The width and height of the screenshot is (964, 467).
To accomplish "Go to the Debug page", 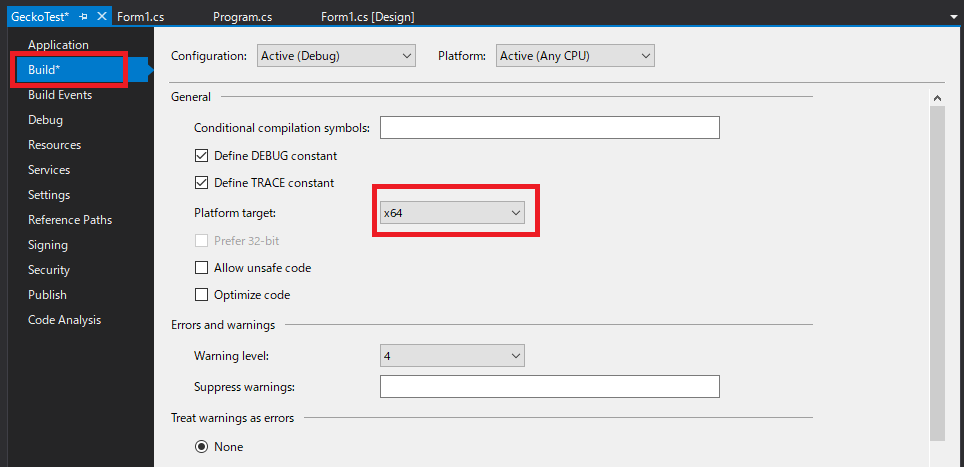I will (x=45, y=120).
